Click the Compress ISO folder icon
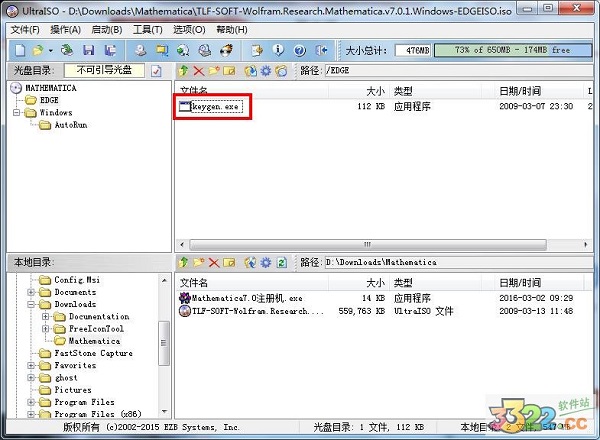 click(162, 50)
